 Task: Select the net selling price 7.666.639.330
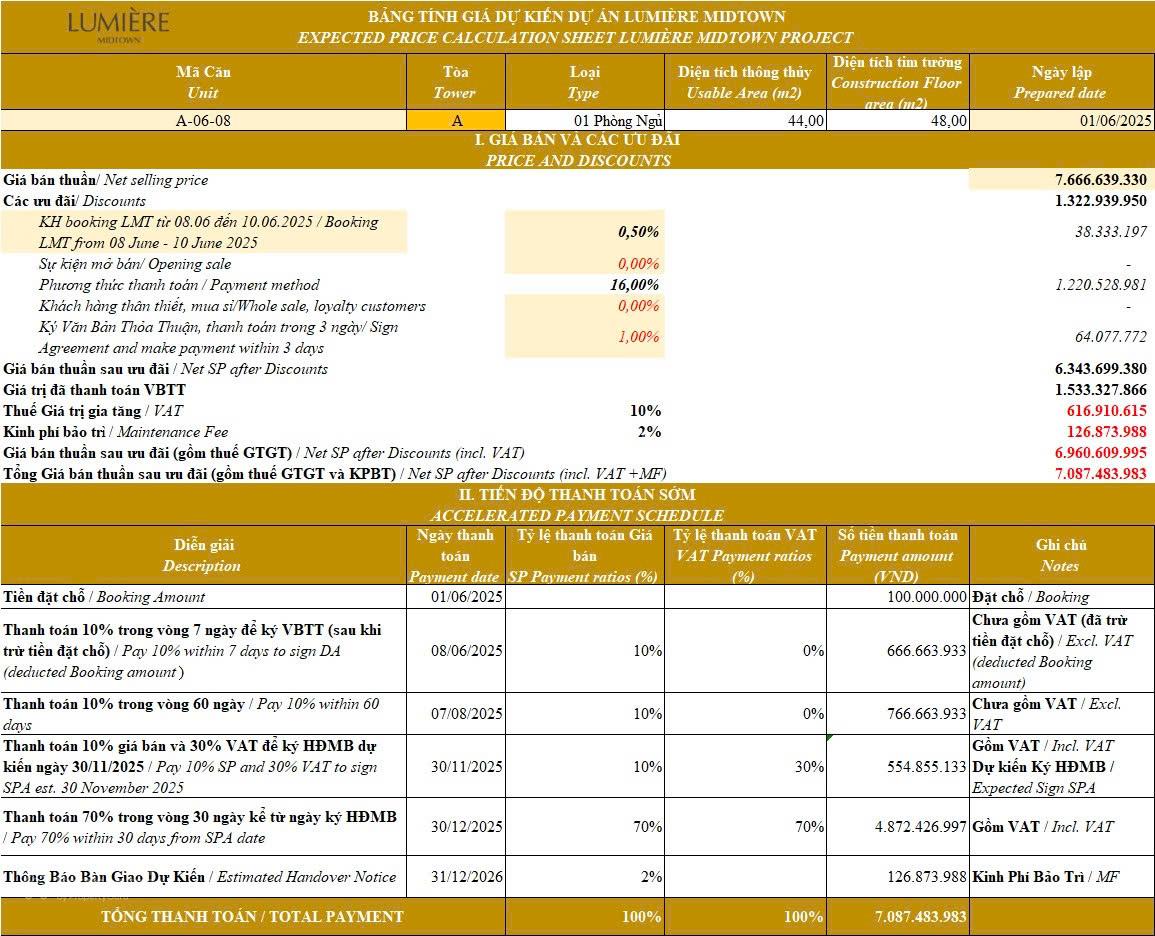(x=1100, y=180)
